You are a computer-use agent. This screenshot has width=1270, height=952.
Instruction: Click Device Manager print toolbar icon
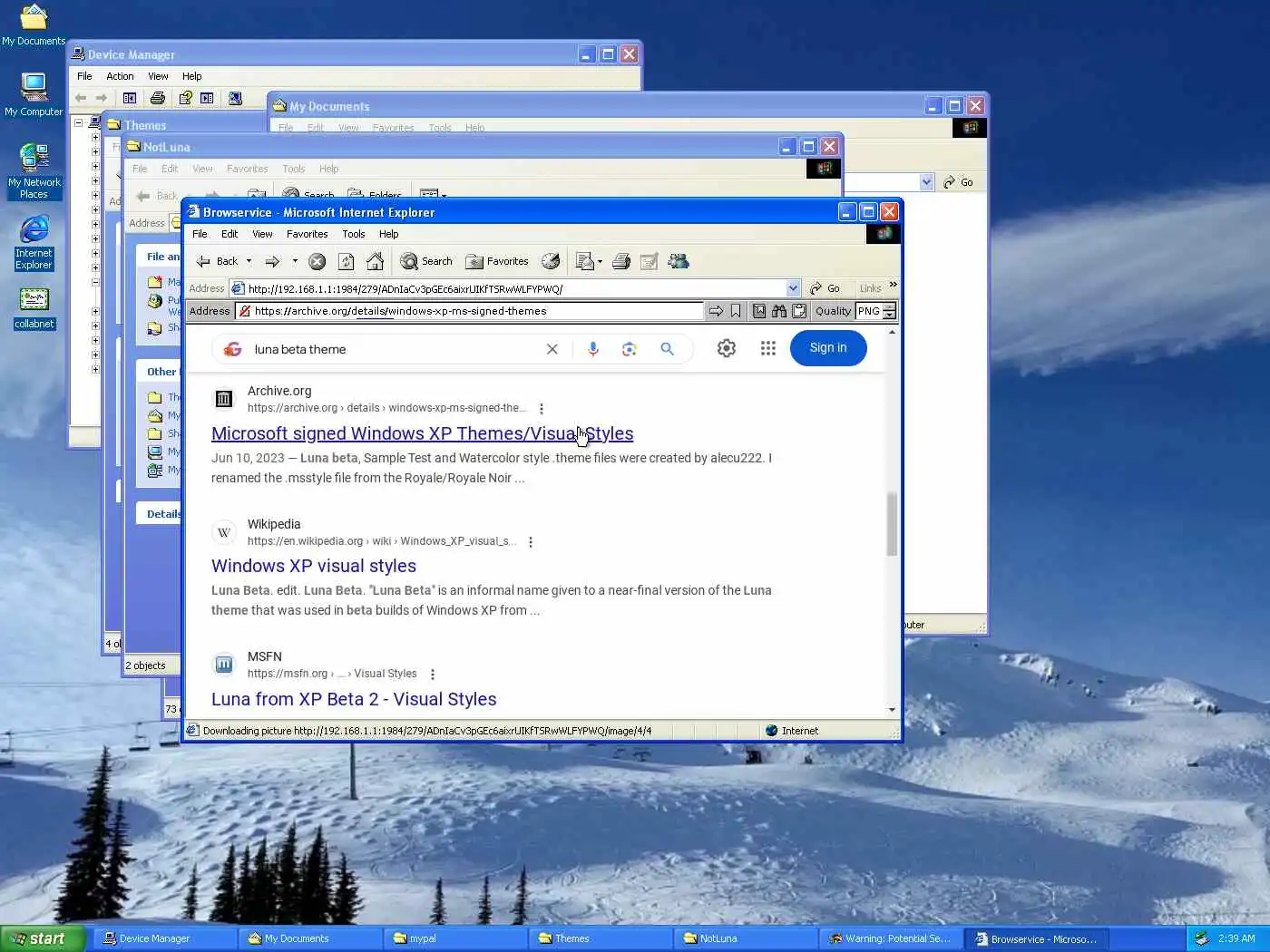pyautogui.click(x=158, y=98)
